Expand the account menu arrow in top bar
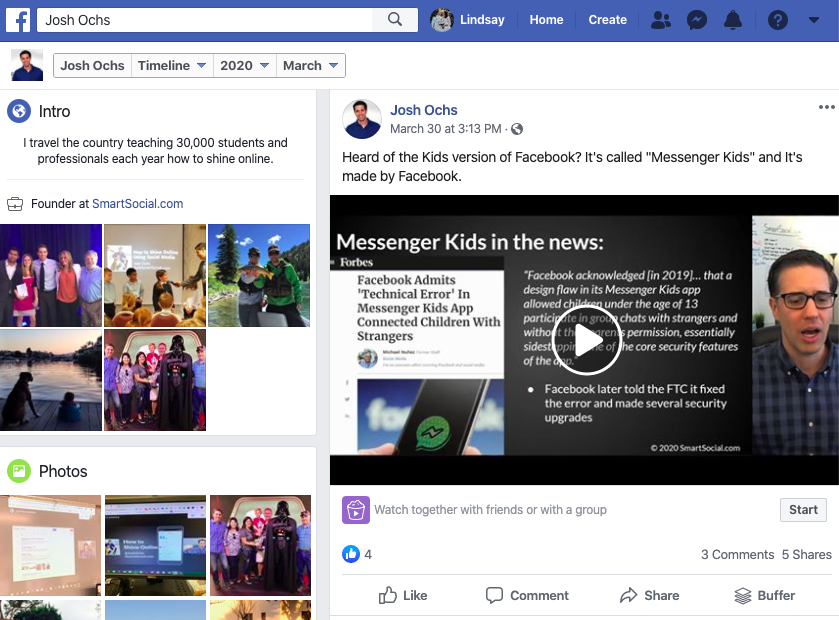The height and width of the screenshot is (620, 839). pos(813,20)
